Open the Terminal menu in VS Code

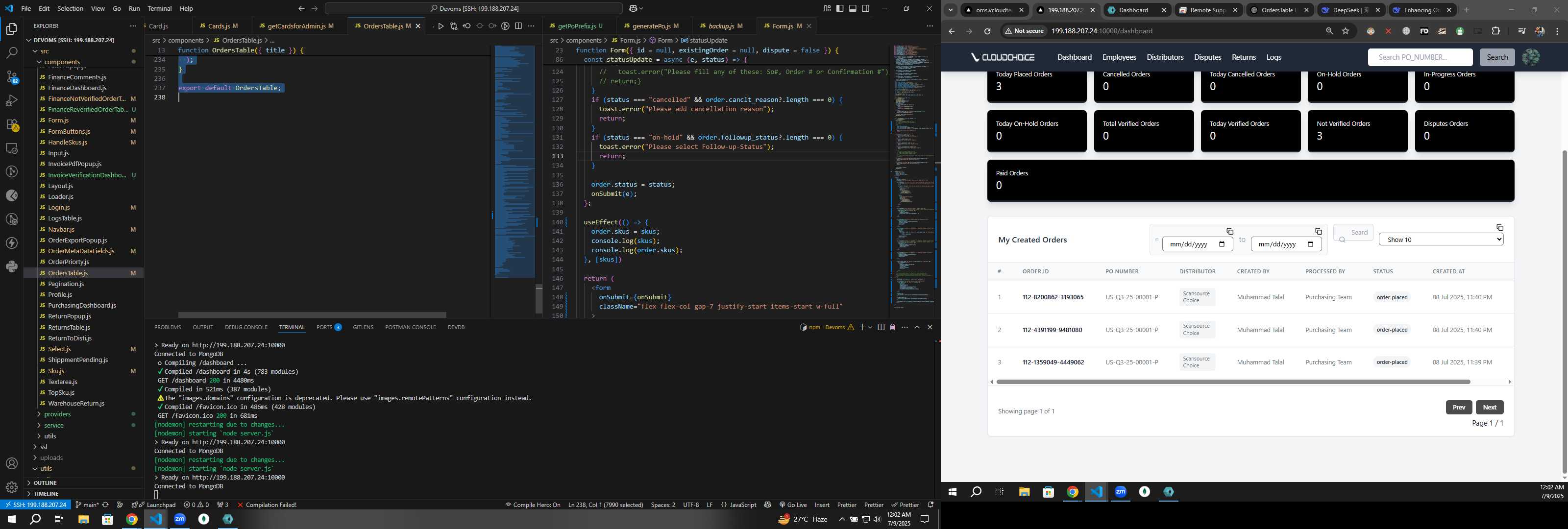[159, 8]
